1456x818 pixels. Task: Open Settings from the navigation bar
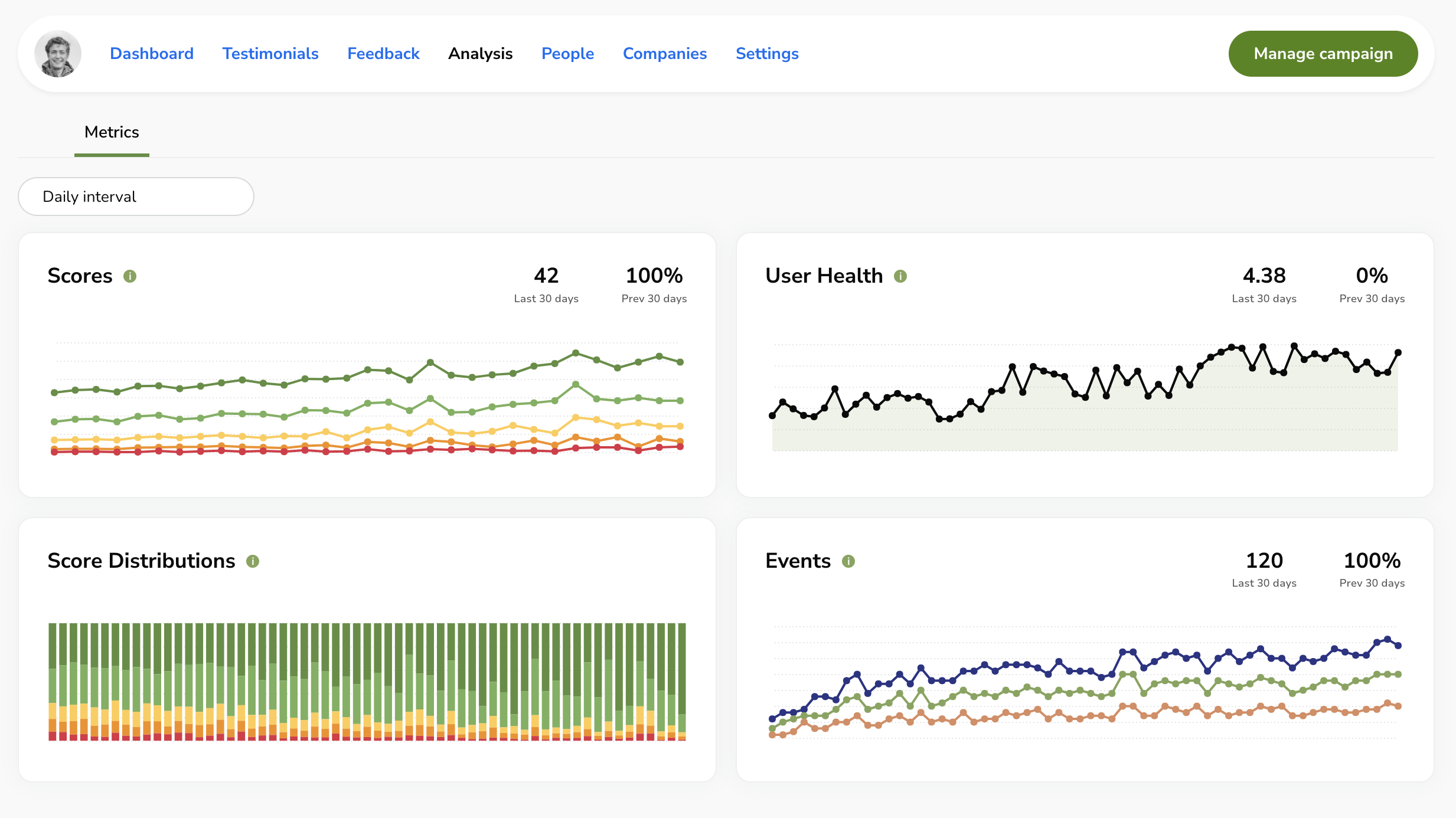767,54
